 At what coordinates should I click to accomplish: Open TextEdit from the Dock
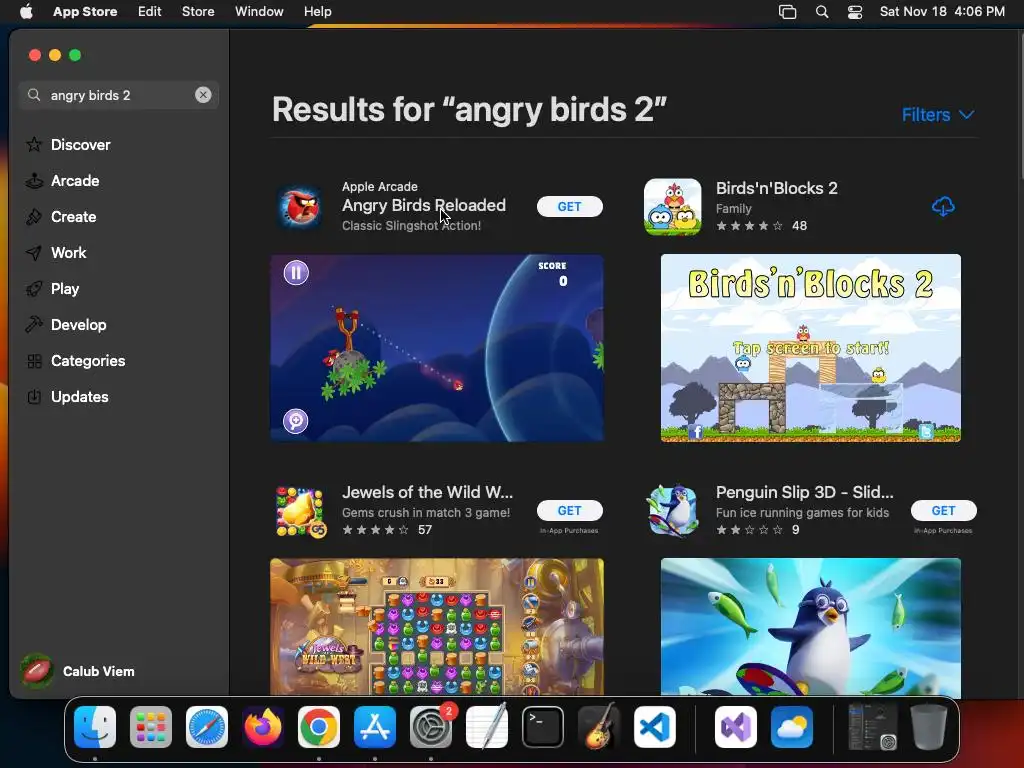[487, 727]
